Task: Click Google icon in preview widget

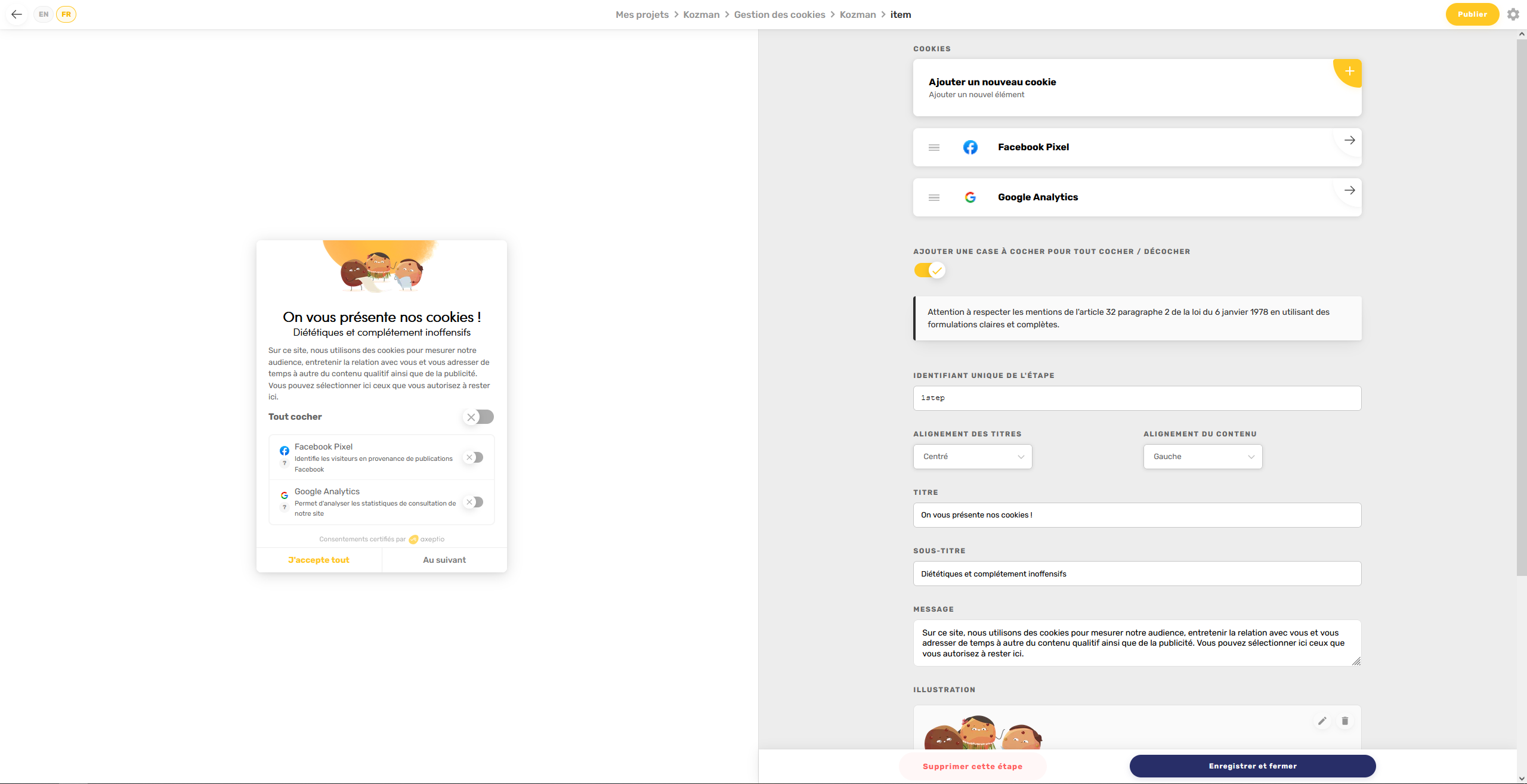Action: tap(285, 495)
